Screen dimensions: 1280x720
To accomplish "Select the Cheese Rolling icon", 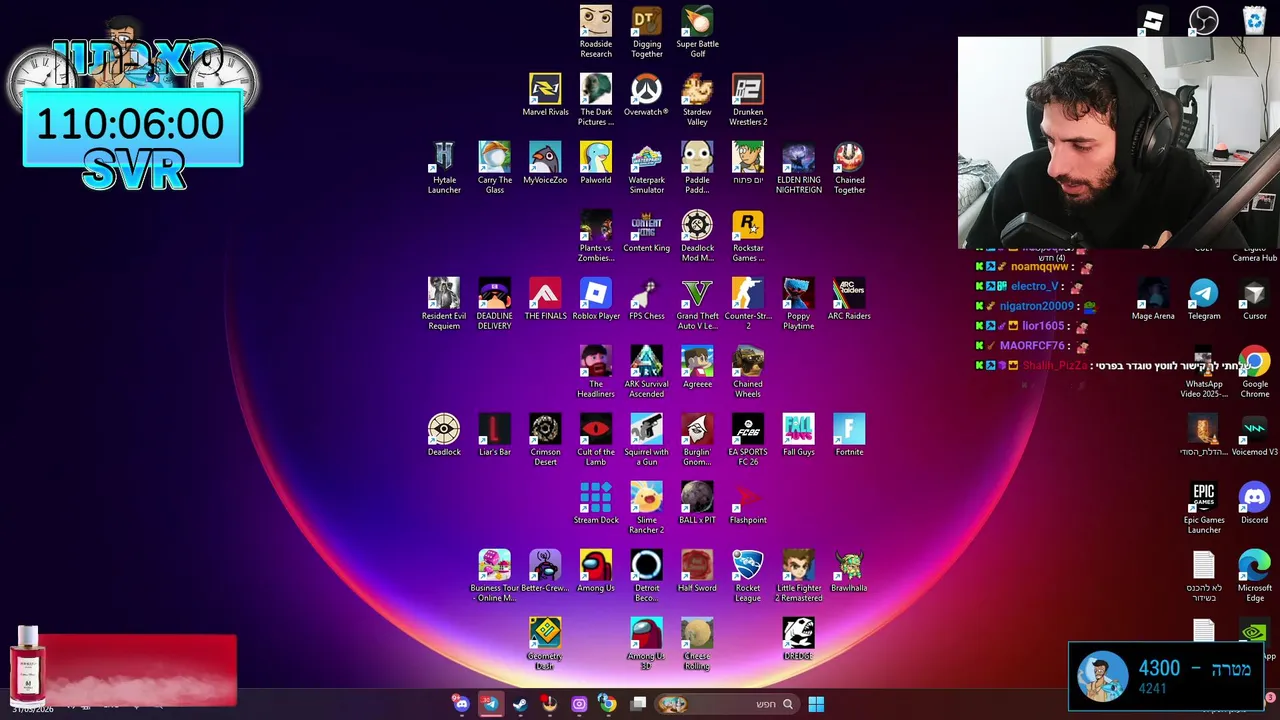I will [x=697, y=644].
